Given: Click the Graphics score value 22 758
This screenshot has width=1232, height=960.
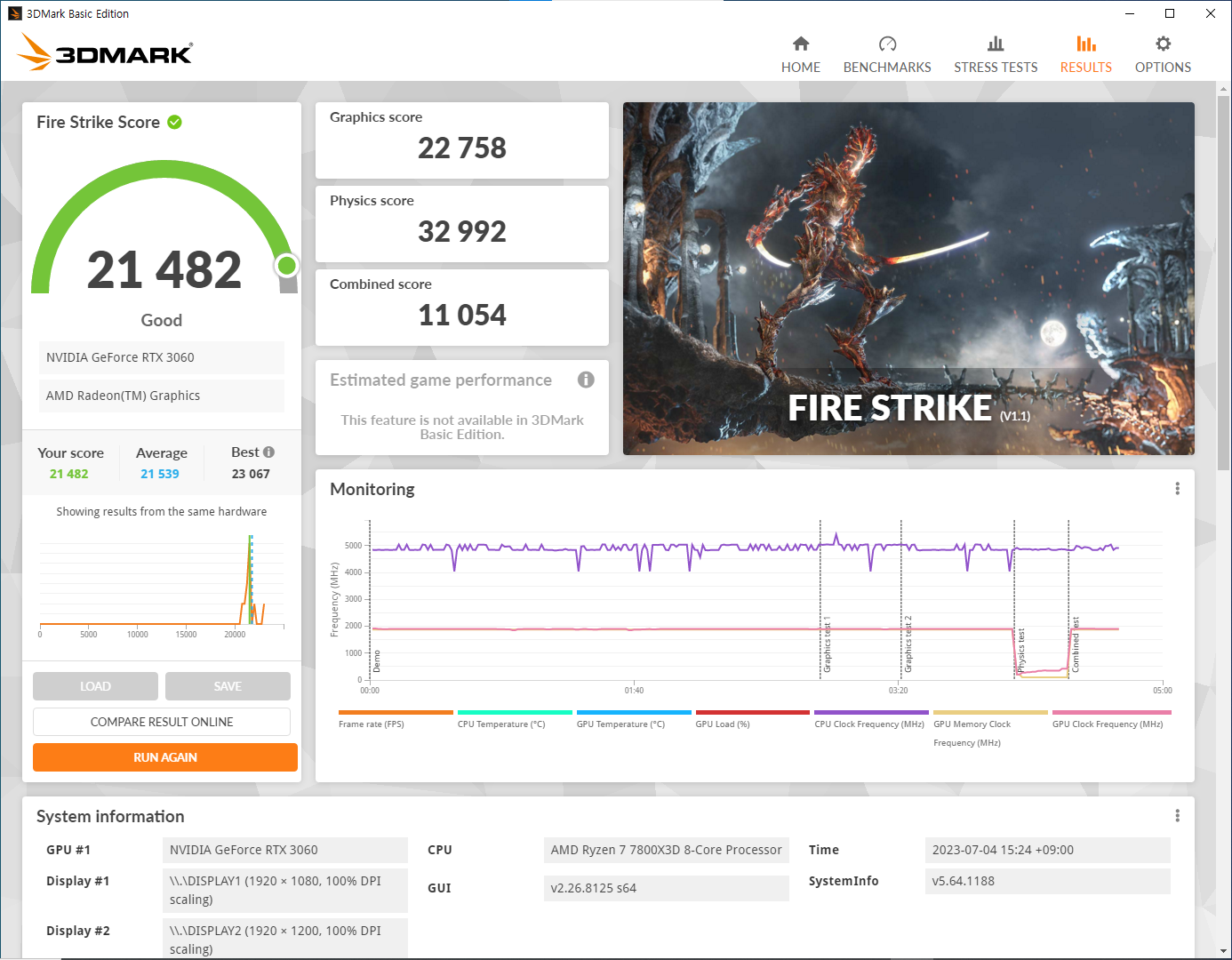Looking at the screenshot, I should click(x=462, y=148).
